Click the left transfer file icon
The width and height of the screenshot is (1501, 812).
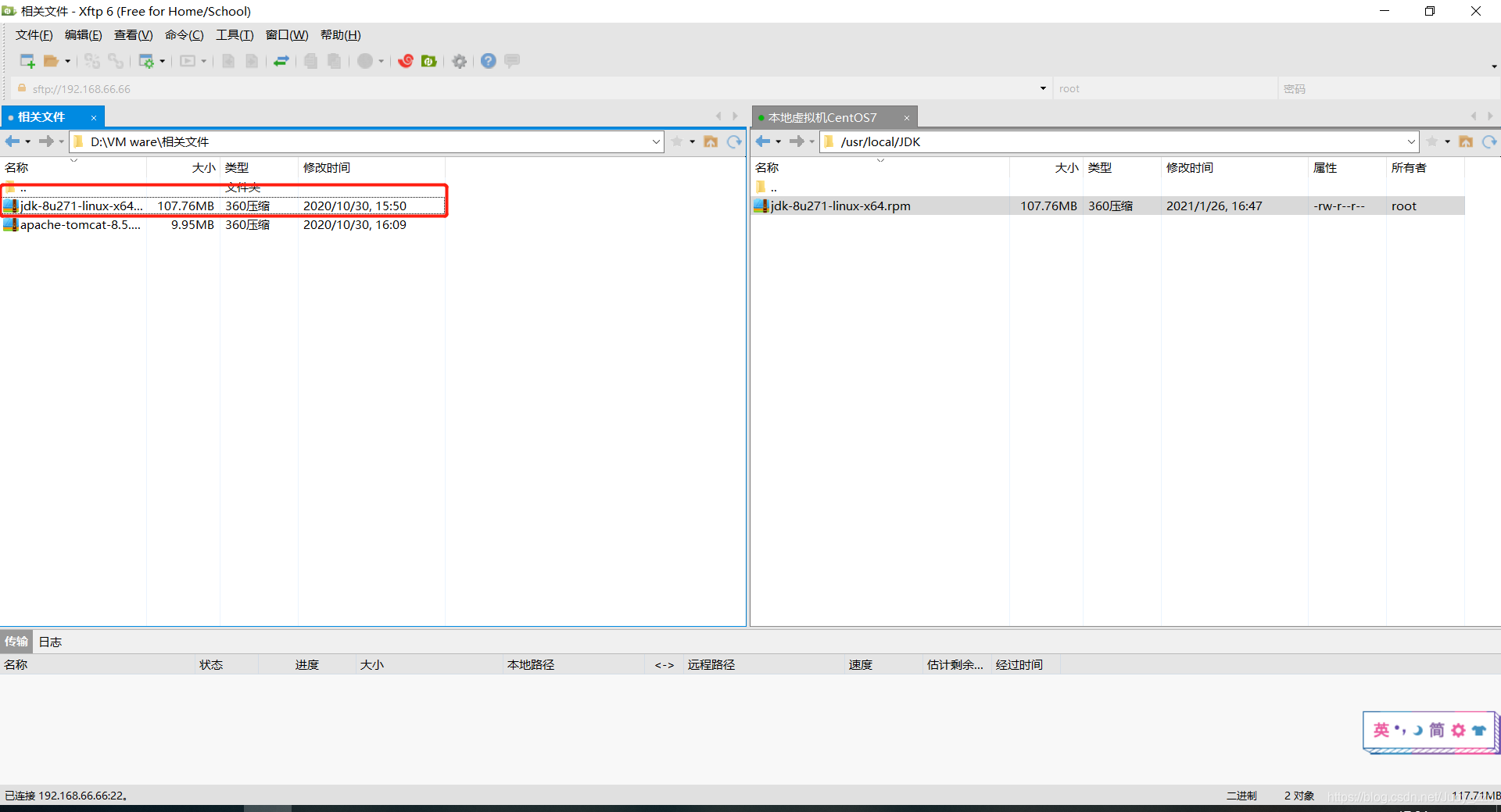(x=228, y=61)
